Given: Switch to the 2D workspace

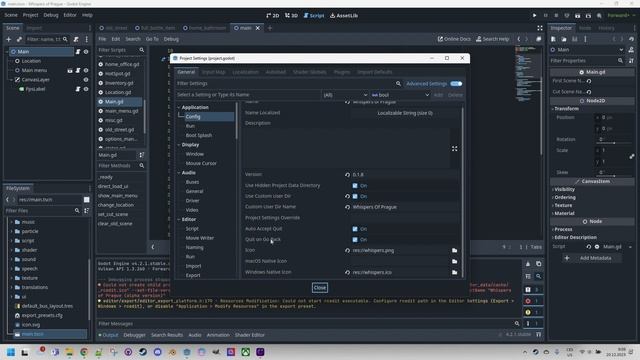Looking at the screenshot, I should (273, 16).
